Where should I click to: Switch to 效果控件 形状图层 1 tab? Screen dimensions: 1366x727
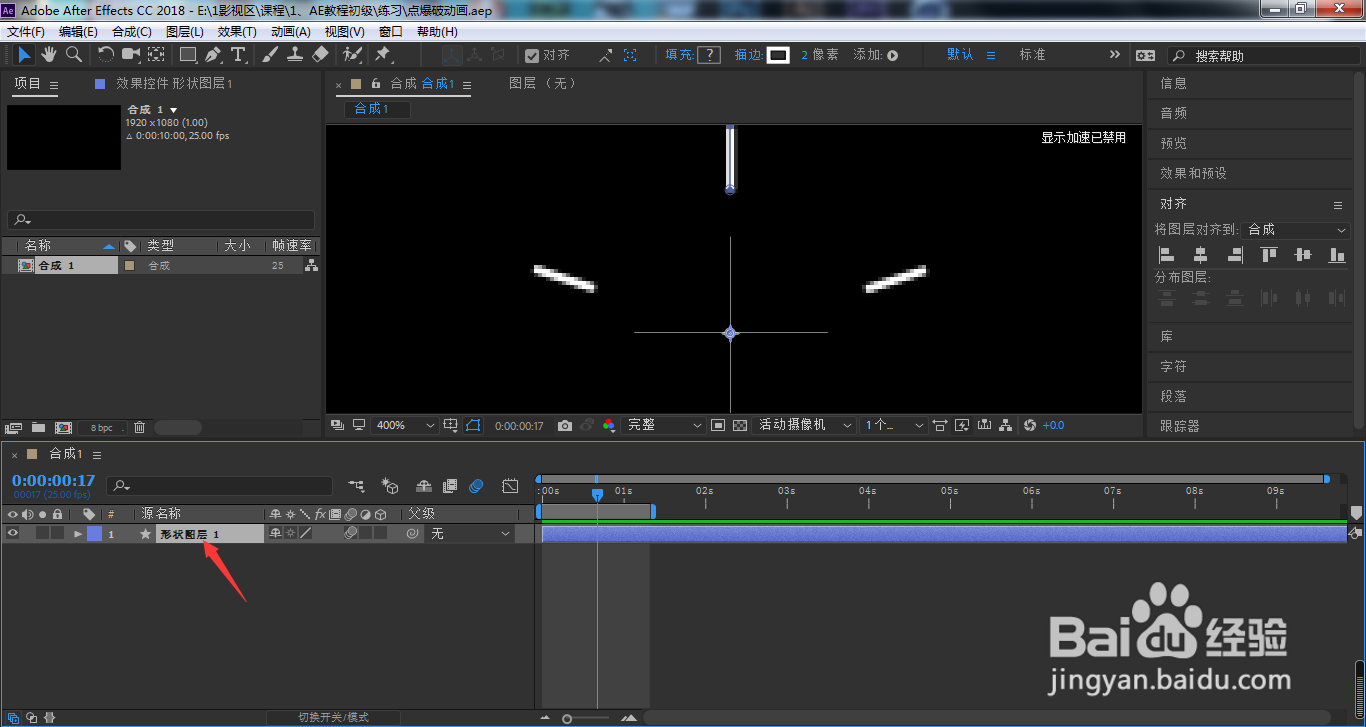pos(174,84)
